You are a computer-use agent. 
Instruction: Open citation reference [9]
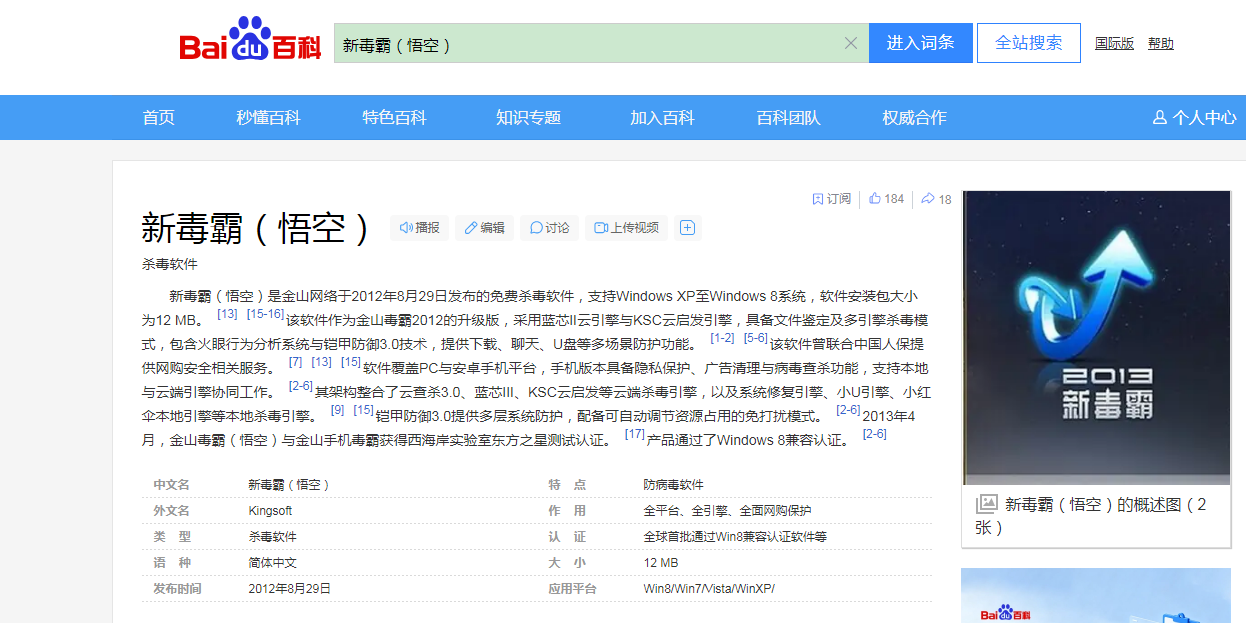(337, 410)
